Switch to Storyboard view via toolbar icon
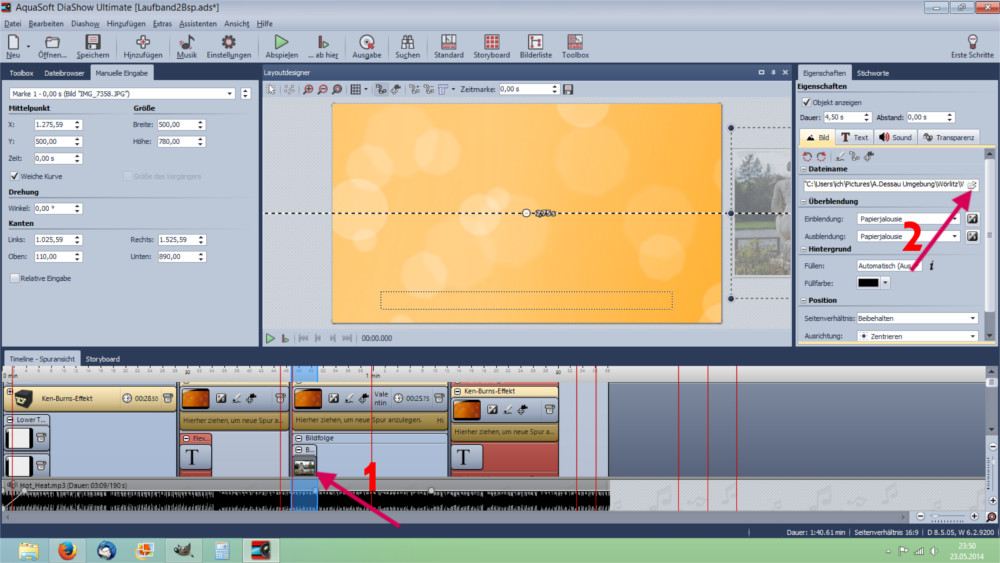 tap(492, 45)
